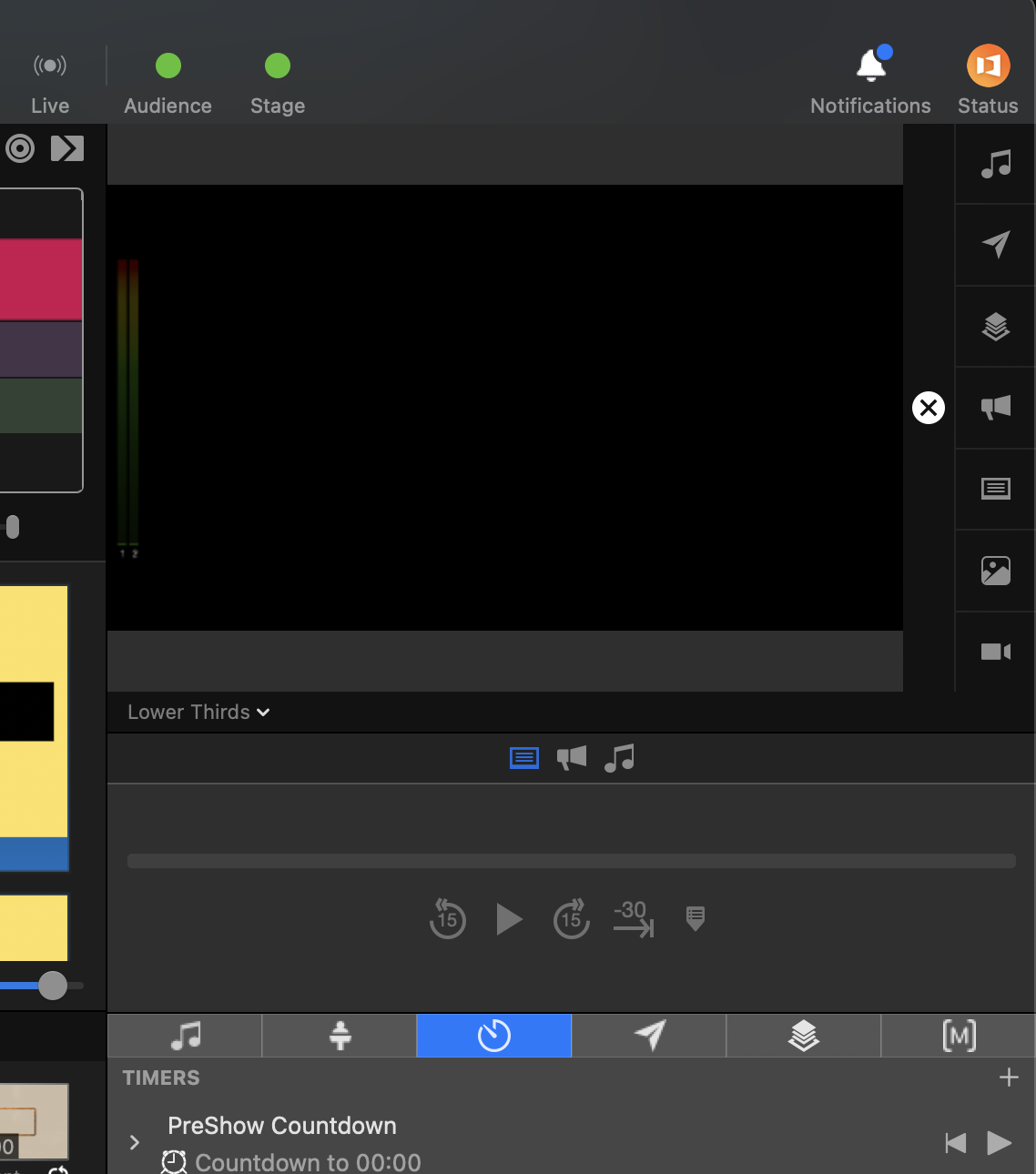Start the PreShow Countdown timer
The height and width of the screenshot is (1174, 1036).
pos(1000,1143)
